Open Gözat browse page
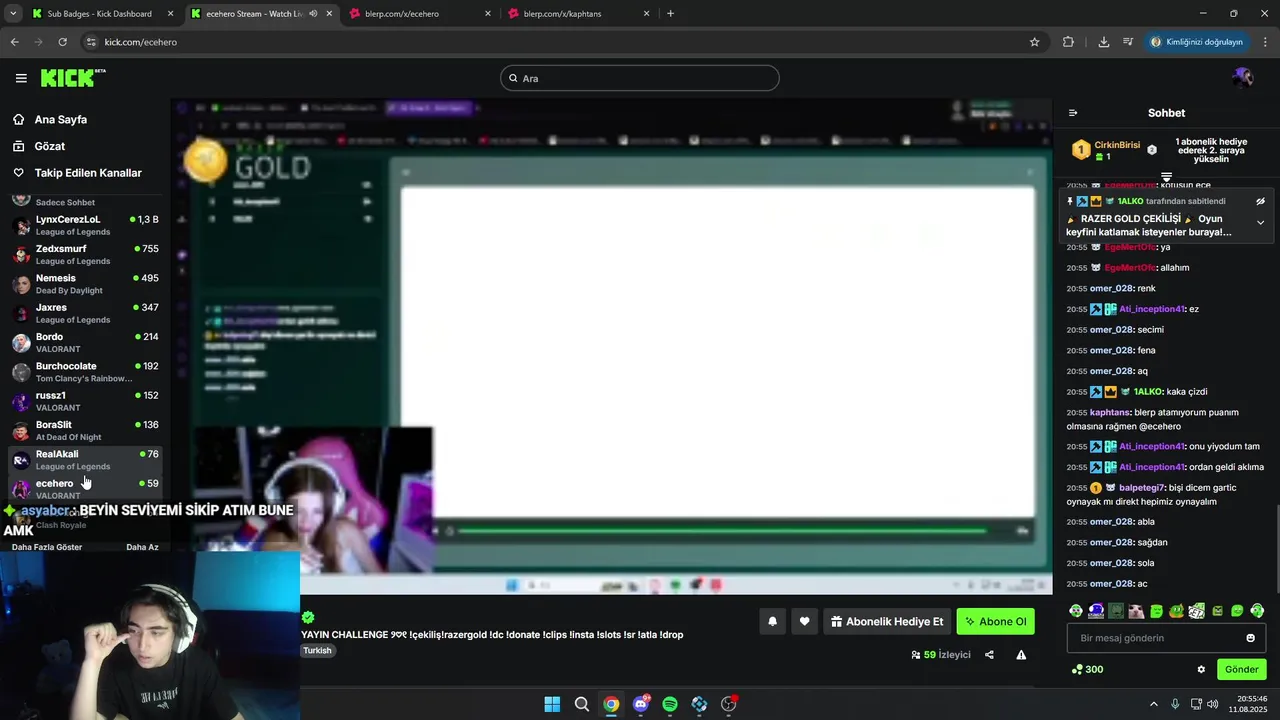 pos(50,146)
